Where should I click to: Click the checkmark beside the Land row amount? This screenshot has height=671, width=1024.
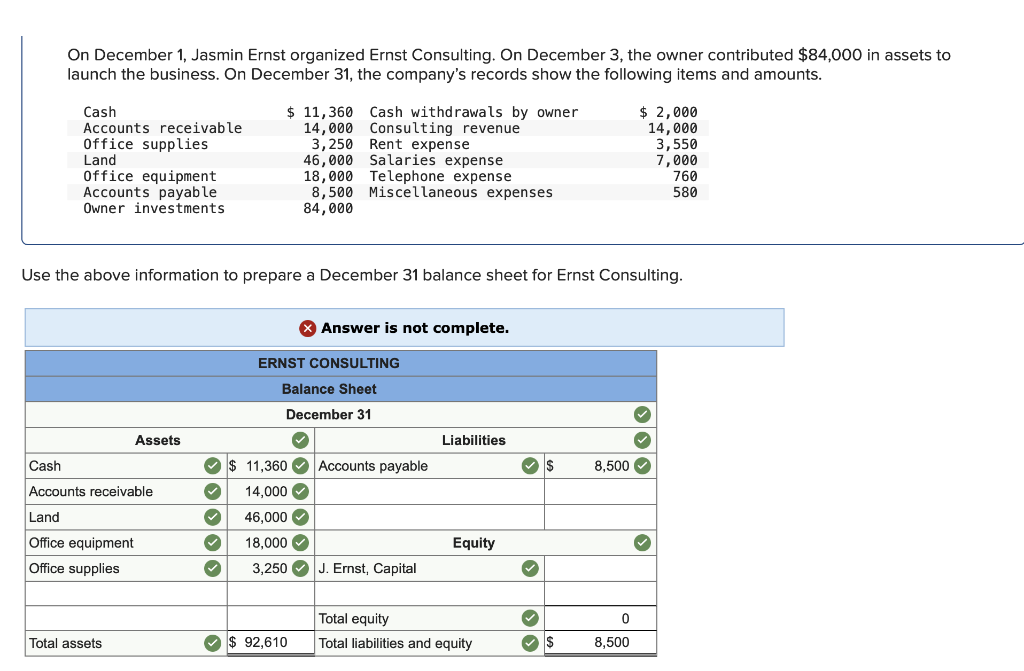click(301, 517)
